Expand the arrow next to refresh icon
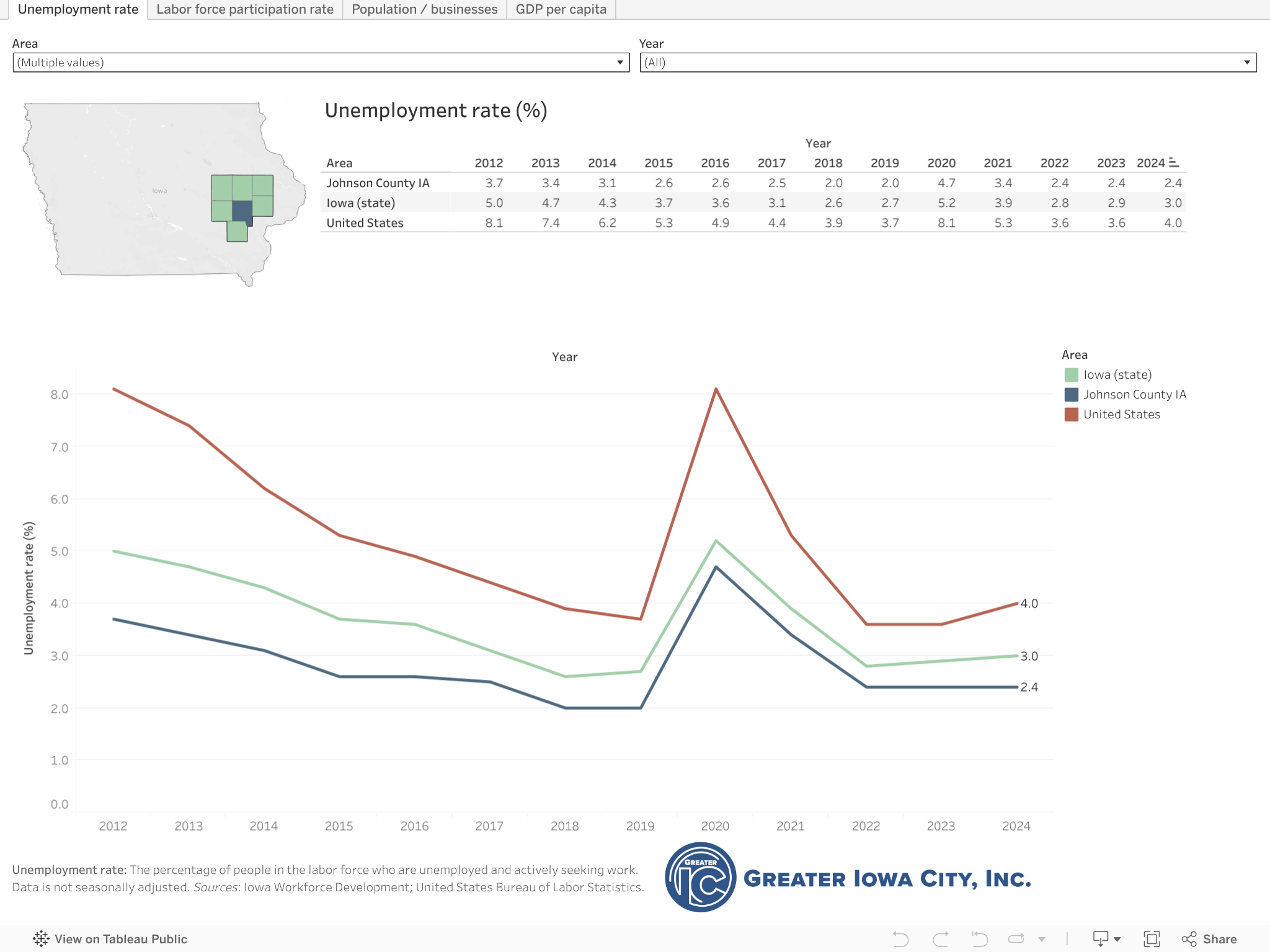 [1042, 939]
